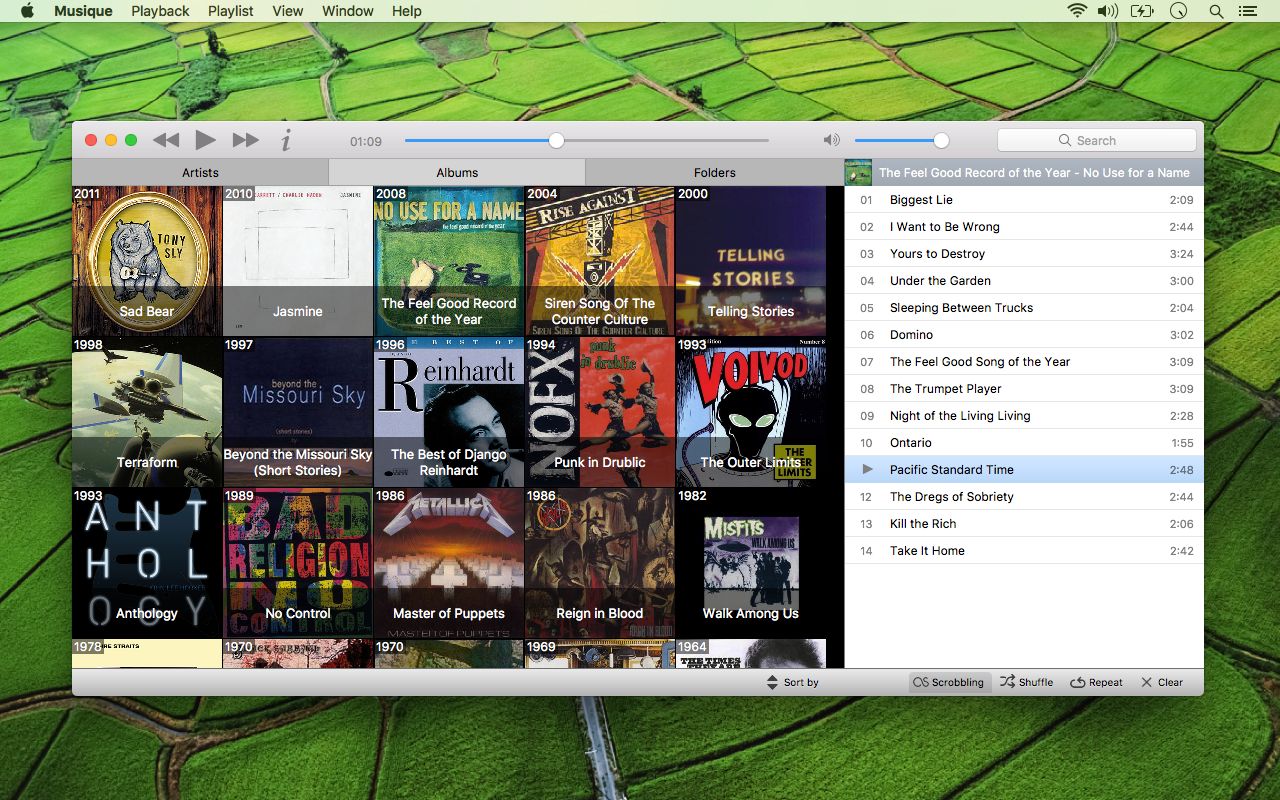Open the Sort by dropdown
Screen dimensions: 1280x800
[792, 682]
